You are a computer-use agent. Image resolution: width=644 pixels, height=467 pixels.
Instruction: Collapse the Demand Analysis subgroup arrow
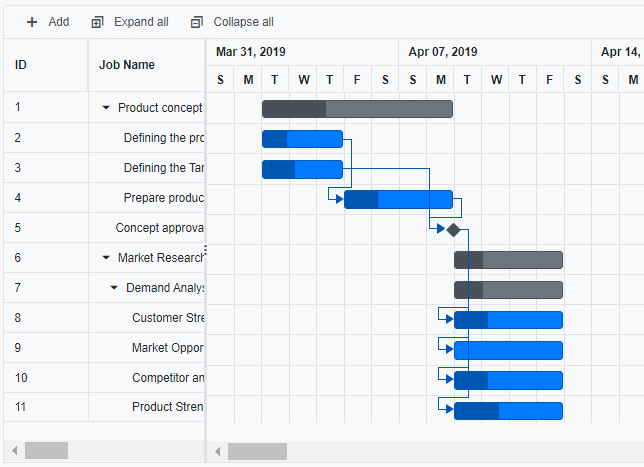[114, 288]
